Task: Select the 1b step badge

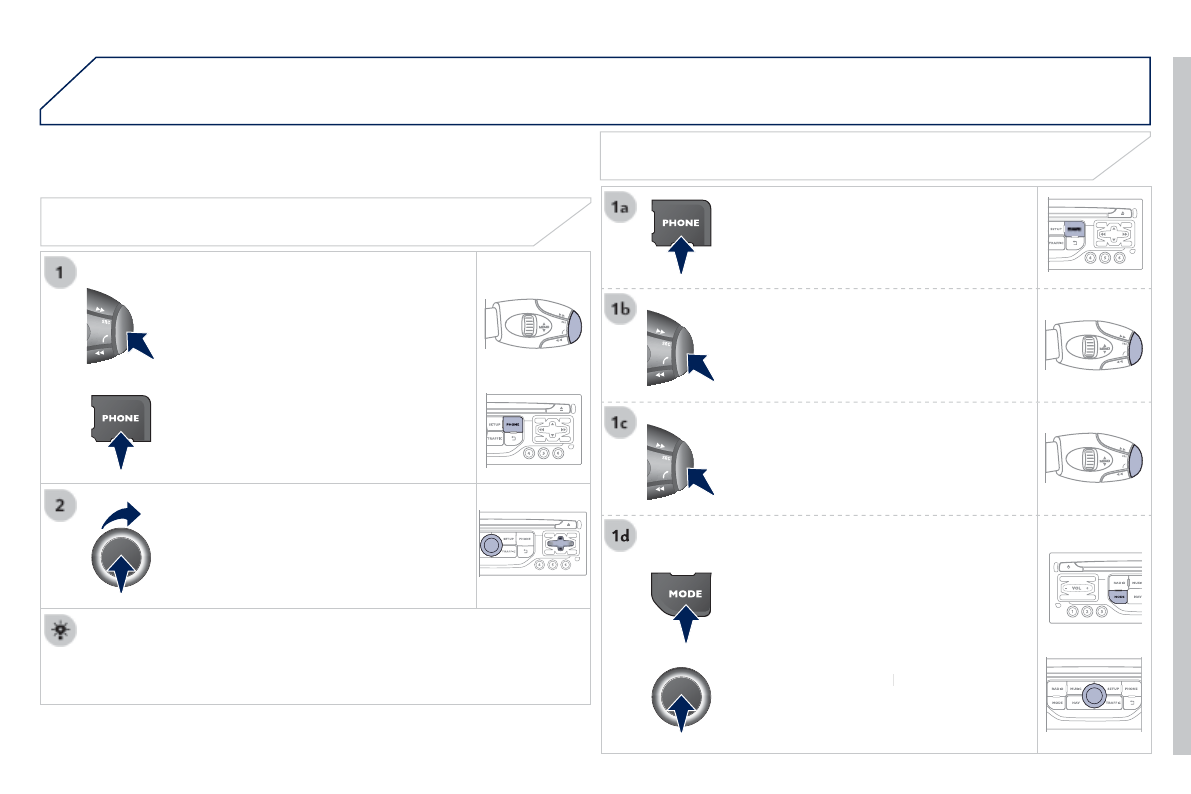Action: (620, 308)
